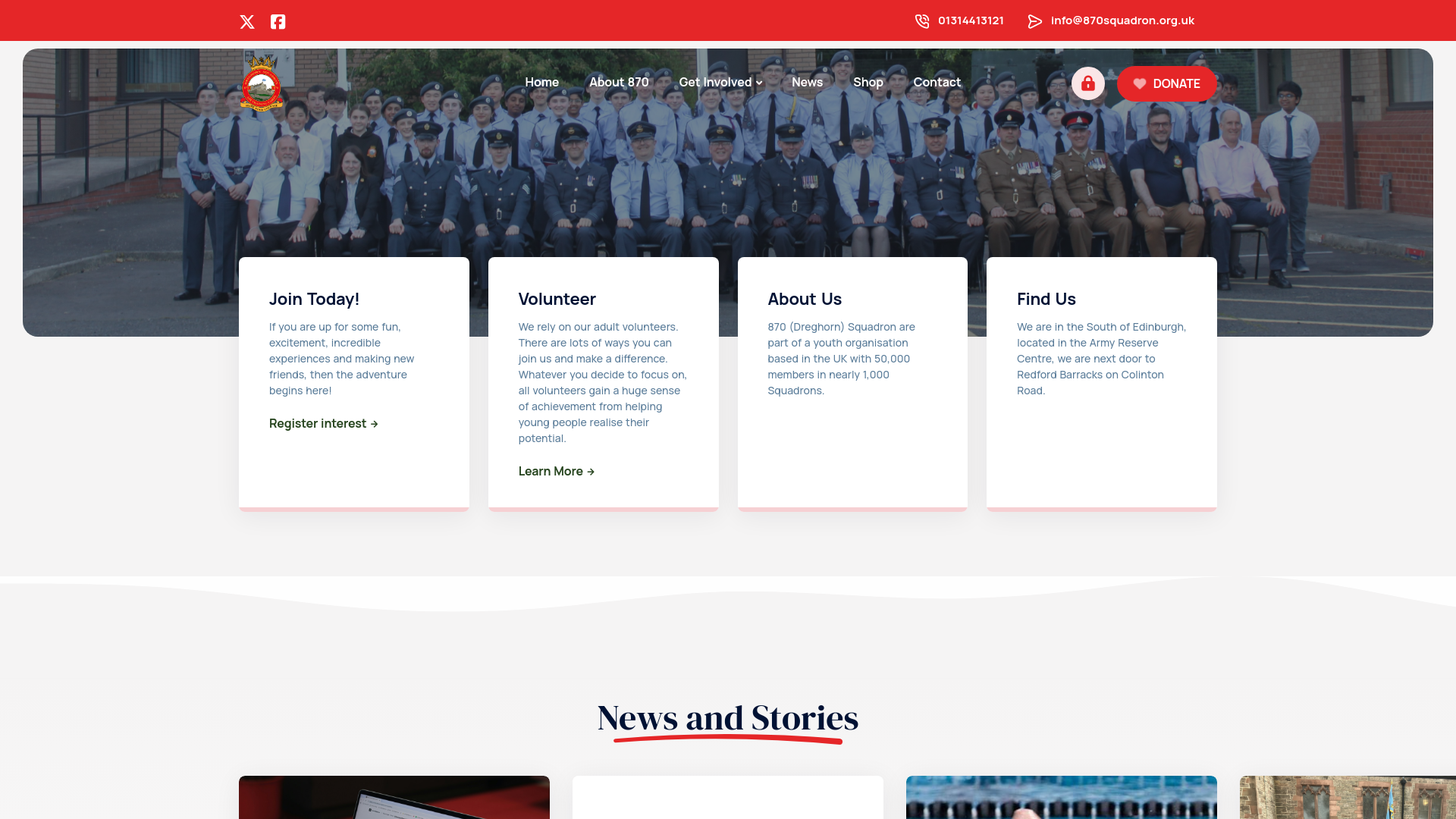1456x819 pixels.
Task: Select the Find Us card heading
Action: pyautogui.click(x=1046, y=299)
